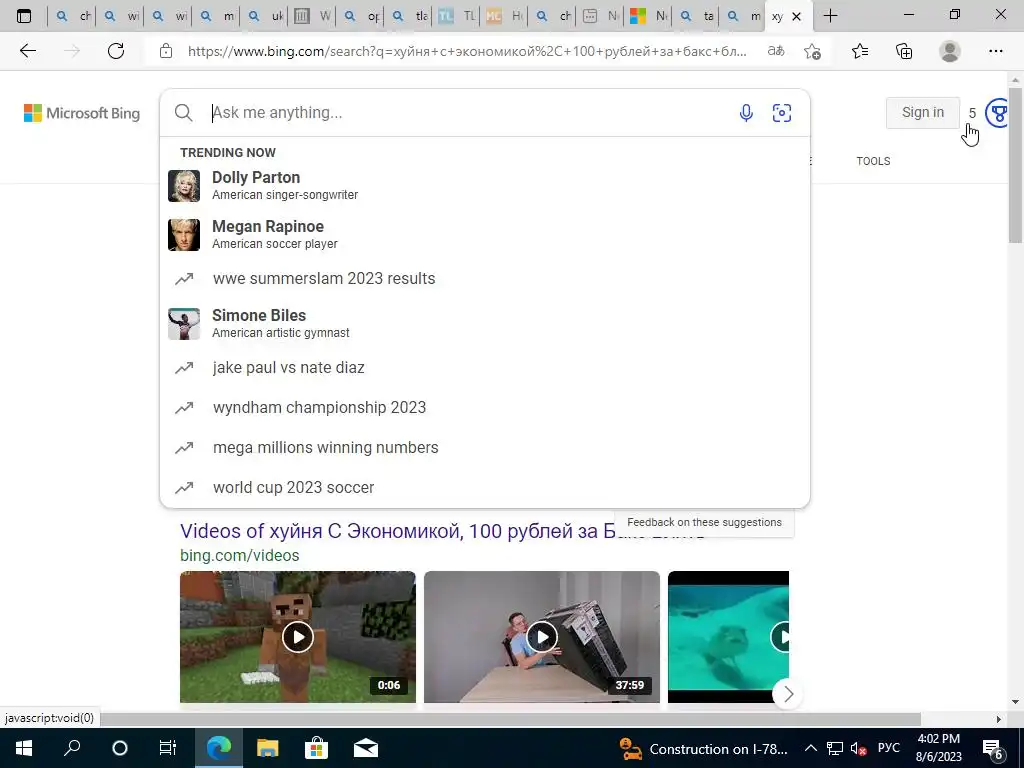The width and height of the screenshot is (1024, 768).
Task: Click the muted volume tray icon
Action: (859, 749)
